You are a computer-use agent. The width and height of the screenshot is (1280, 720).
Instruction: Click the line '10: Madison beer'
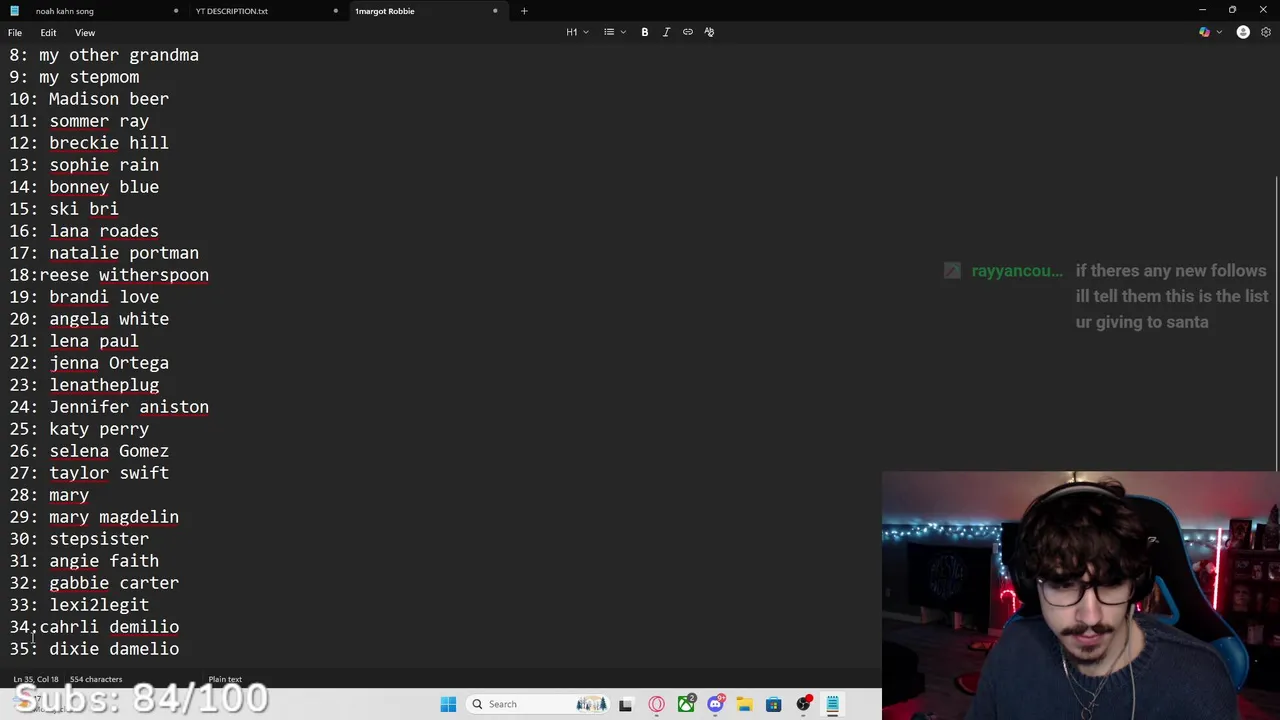point(89,99)
